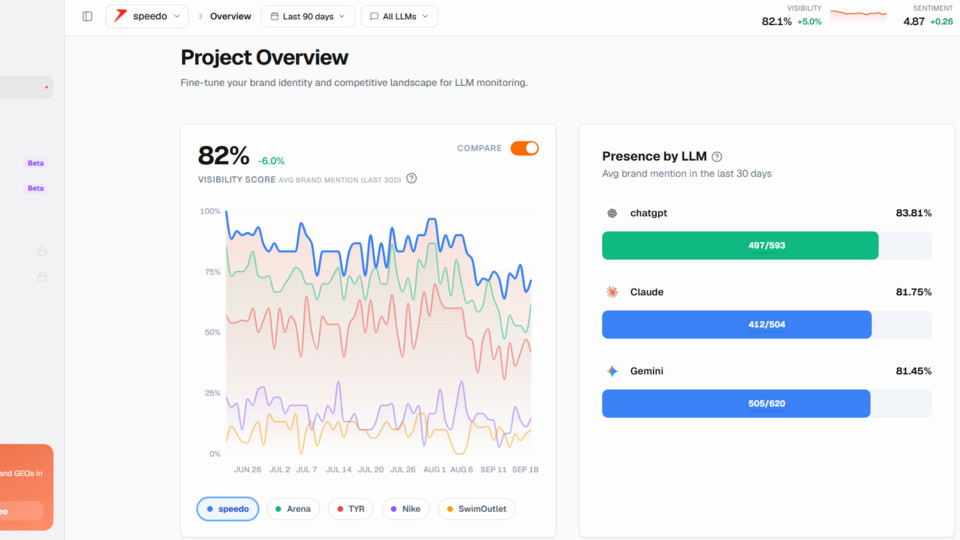Click the upper lock icon in sidebar
This screenshot has width=960, height=540.
[x=42, y=251]
